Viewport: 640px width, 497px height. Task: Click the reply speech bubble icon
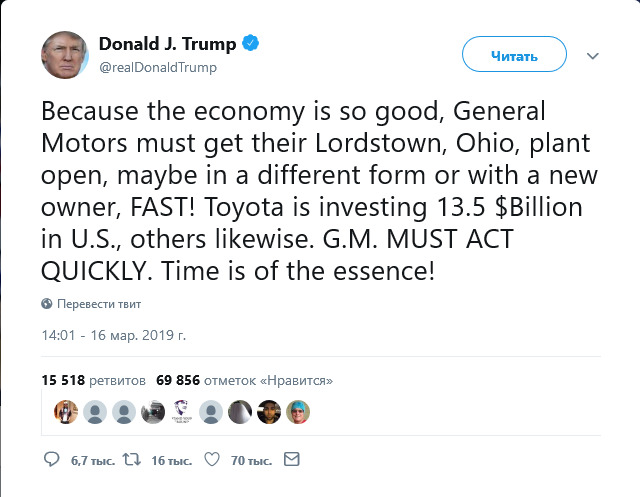coord(53,460)
